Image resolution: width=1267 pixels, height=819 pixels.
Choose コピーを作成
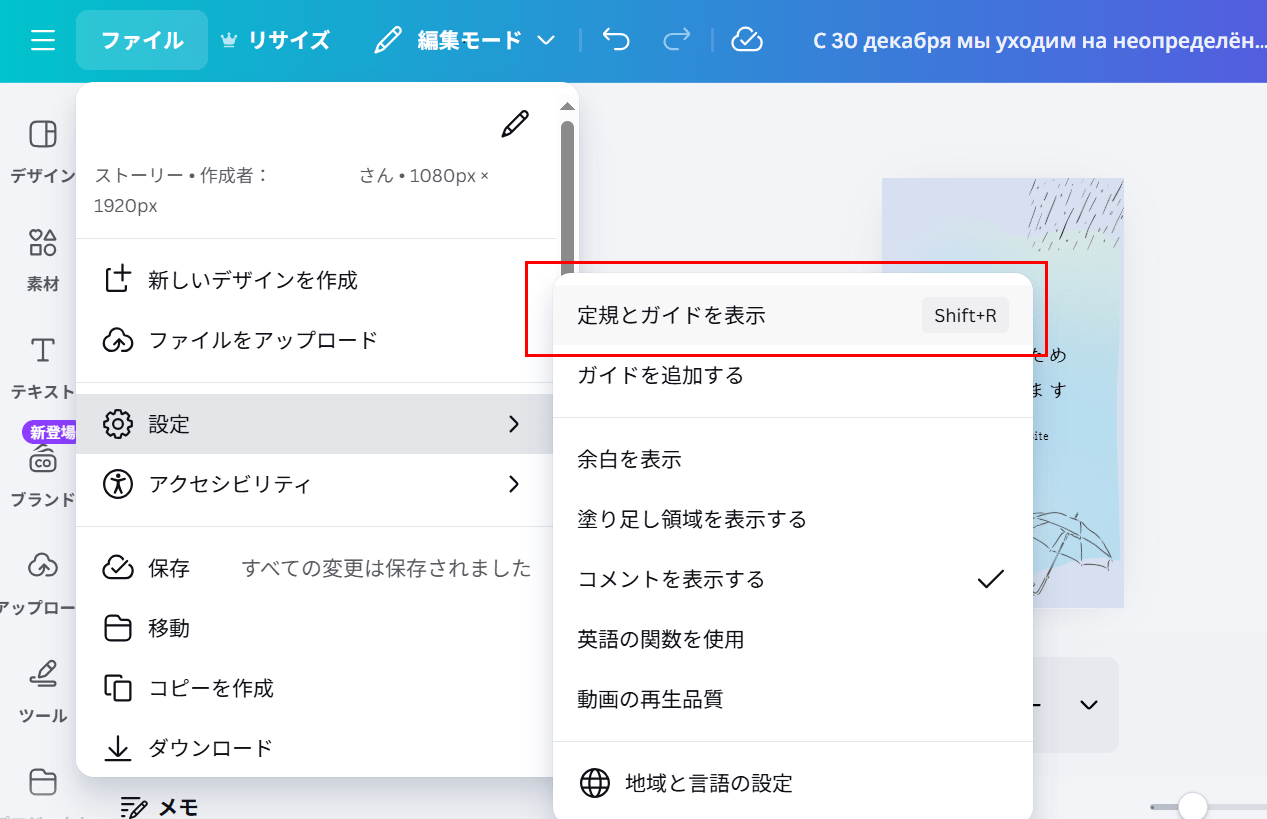tap(314, 688)
